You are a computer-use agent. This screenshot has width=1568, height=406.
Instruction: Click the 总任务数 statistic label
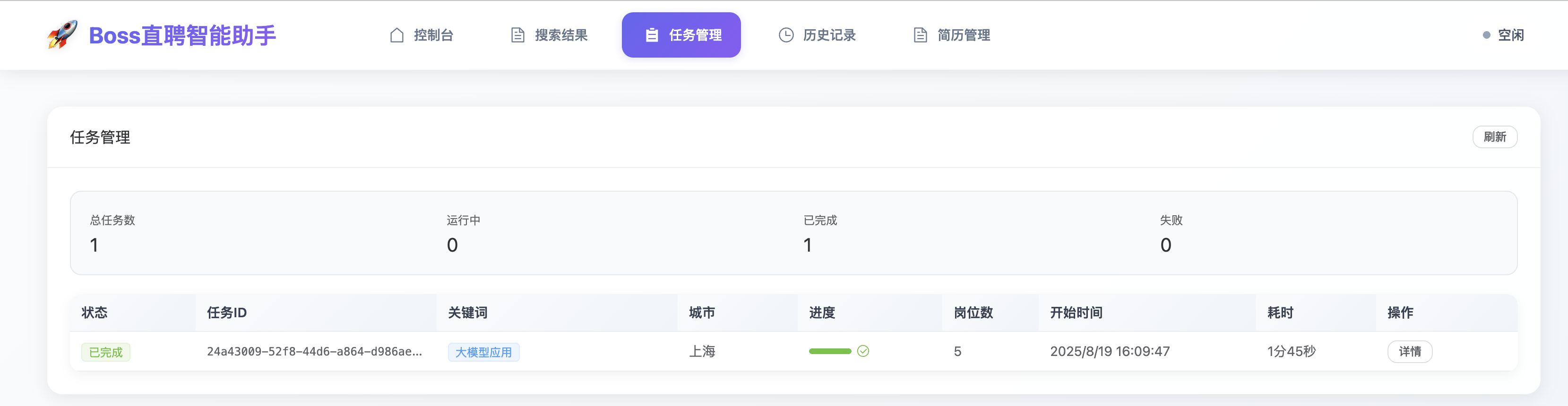click(x=112, y=220)
